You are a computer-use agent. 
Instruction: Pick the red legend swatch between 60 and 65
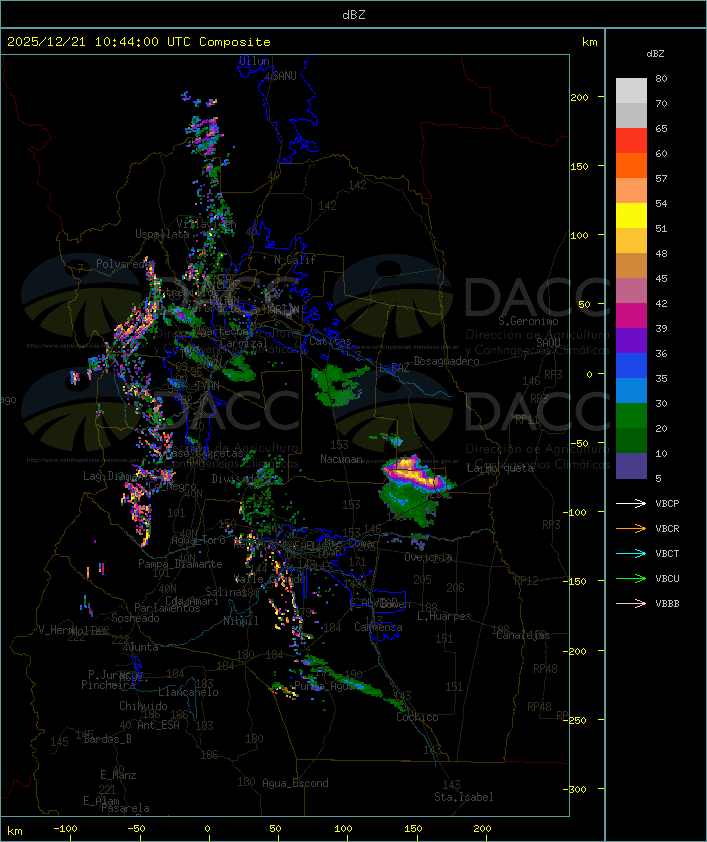click(631, 141)
